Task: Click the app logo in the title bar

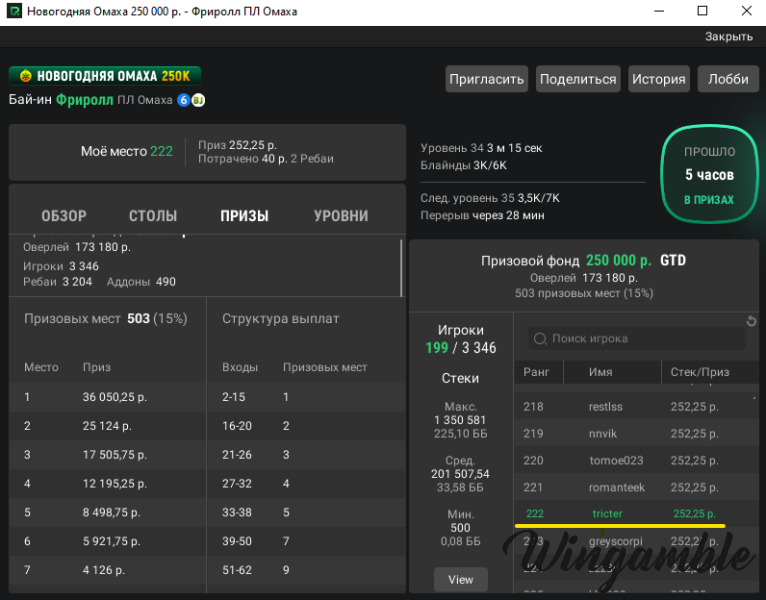Action: 13,12
